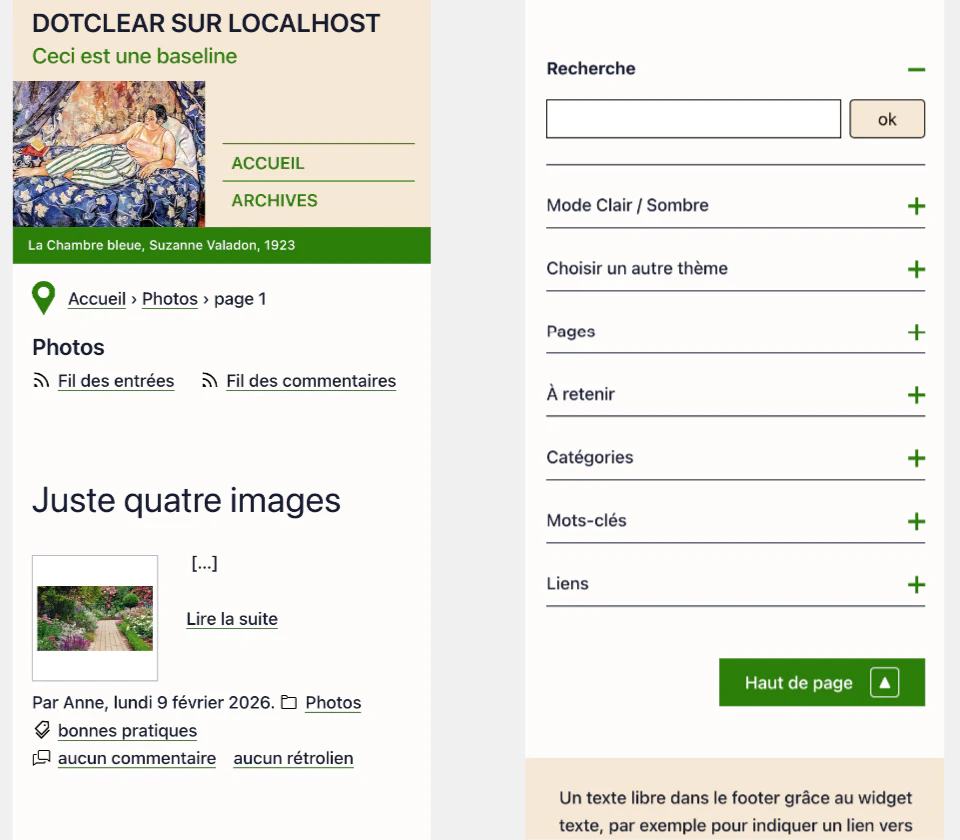960x840 pixels.
Task: Expand the Pages widget
Action: [x=916, y=332]
